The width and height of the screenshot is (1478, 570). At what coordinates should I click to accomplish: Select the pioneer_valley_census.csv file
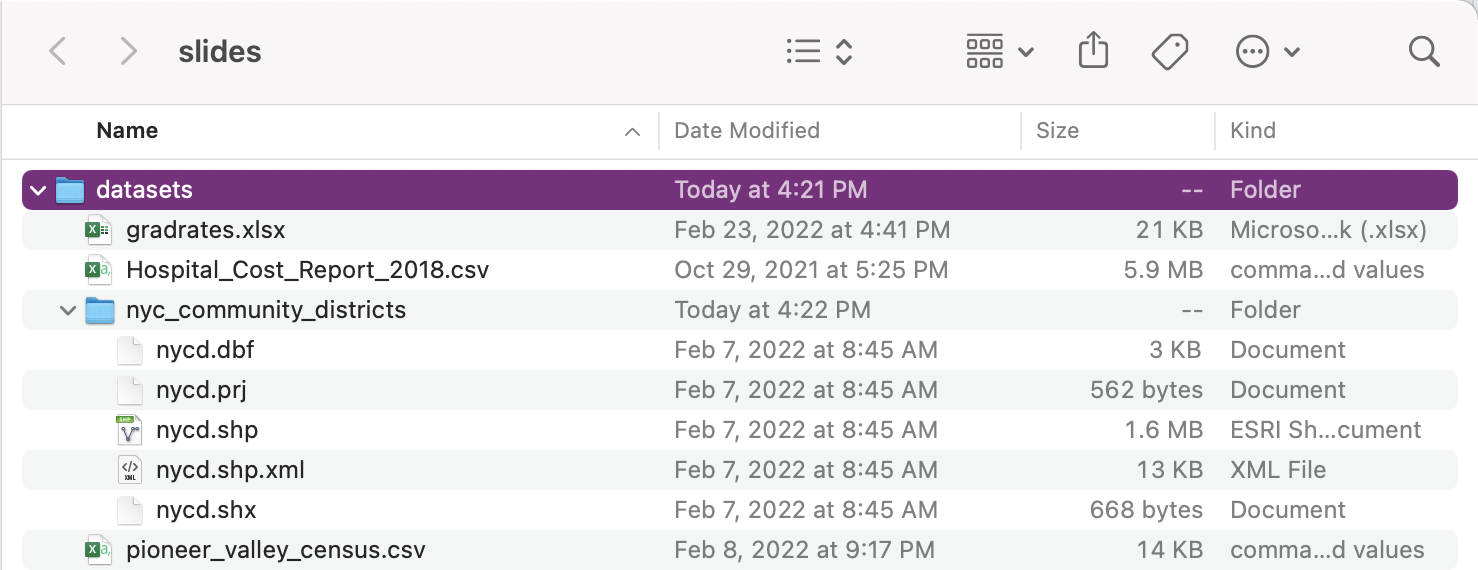[275, 550]
